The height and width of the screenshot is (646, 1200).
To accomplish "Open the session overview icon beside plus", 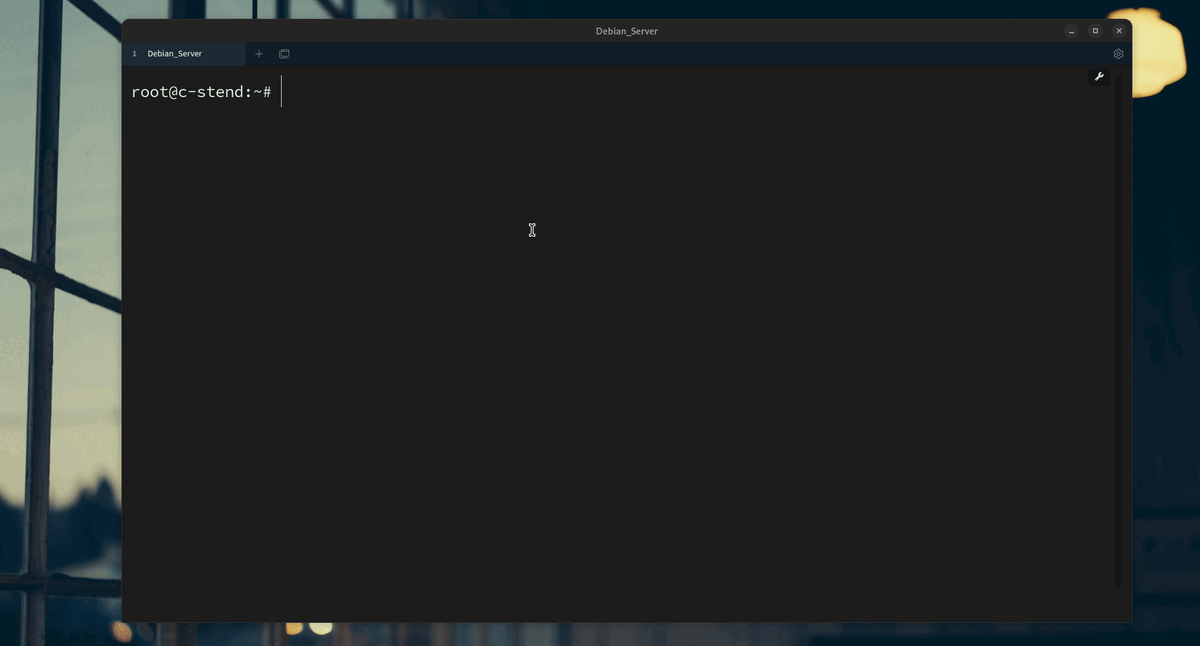I will point(284,54).
